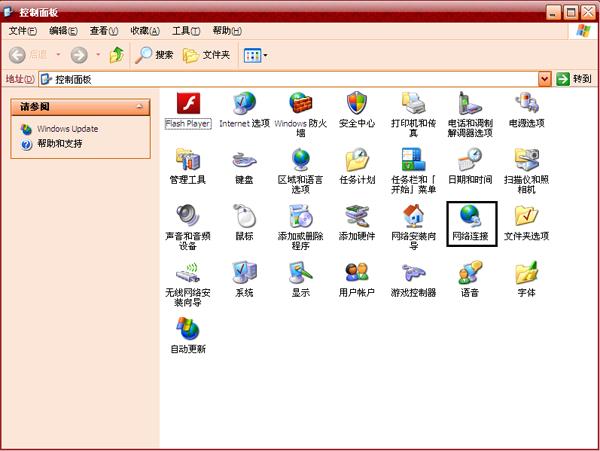Collapse the 请参阅 sidebar panel
Viewport: 600px width, 451px height.
coord(141,106)
